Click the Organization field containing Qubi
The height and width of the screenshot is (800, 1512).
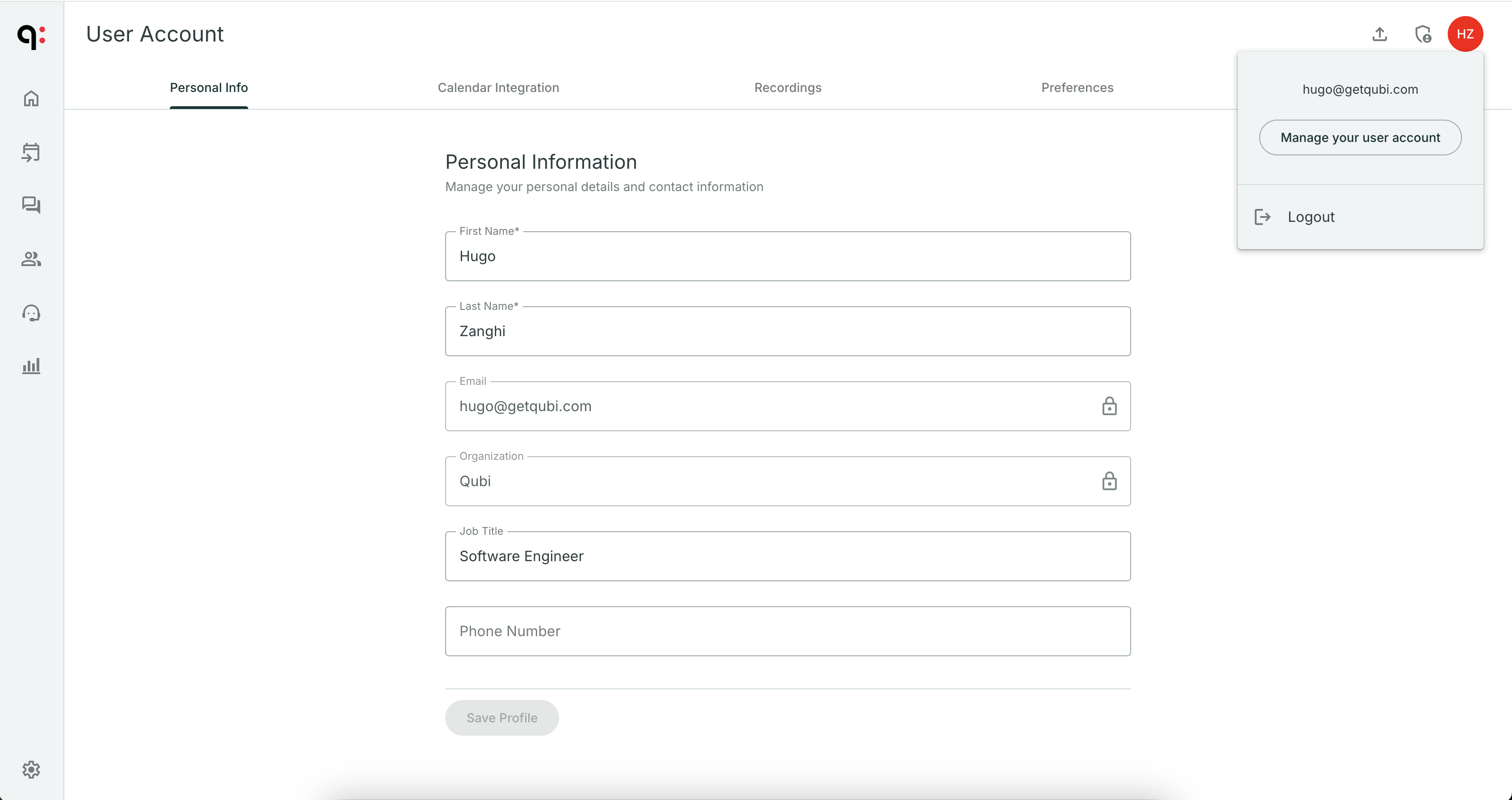(x=788, y=481)
